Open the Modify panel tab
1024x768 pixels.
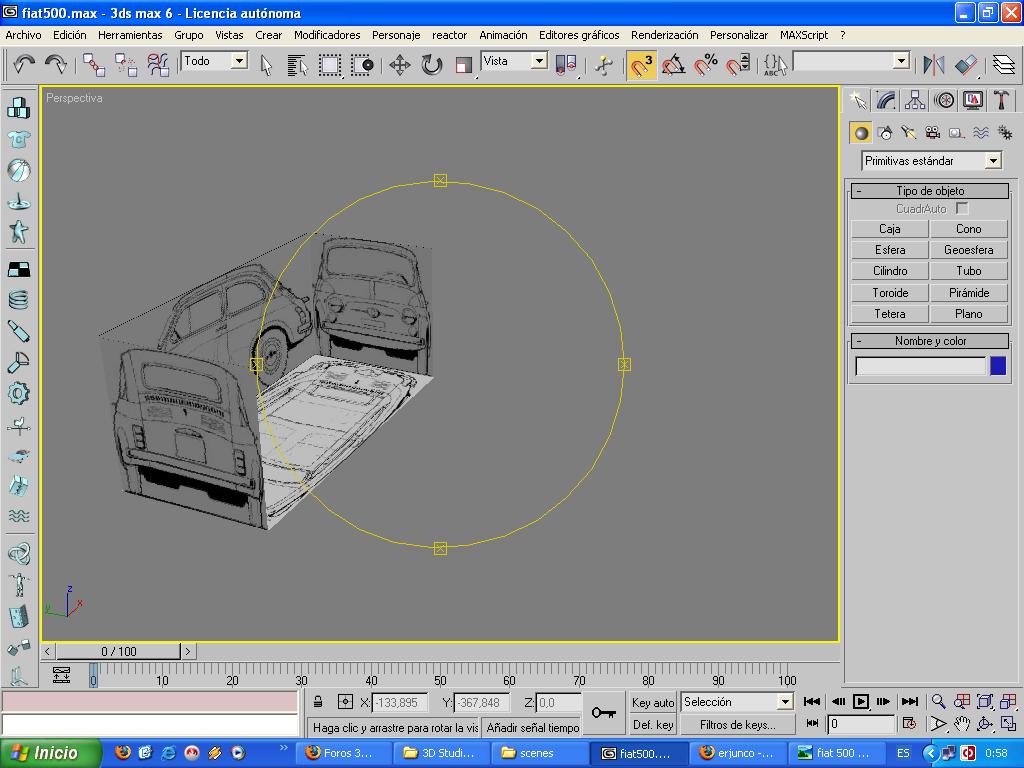pos(886,100)
